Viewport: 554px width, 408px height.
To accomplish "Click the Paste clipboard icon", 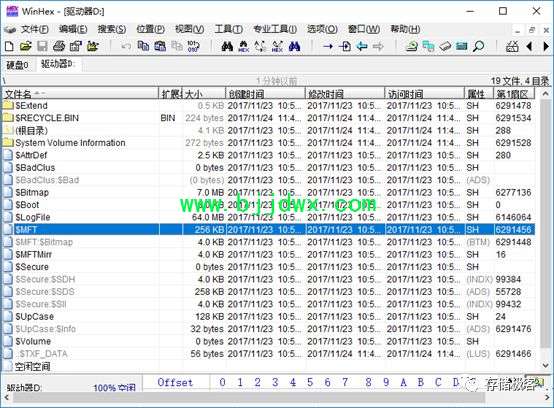I will pyautogui.click(x=160, y=46).
